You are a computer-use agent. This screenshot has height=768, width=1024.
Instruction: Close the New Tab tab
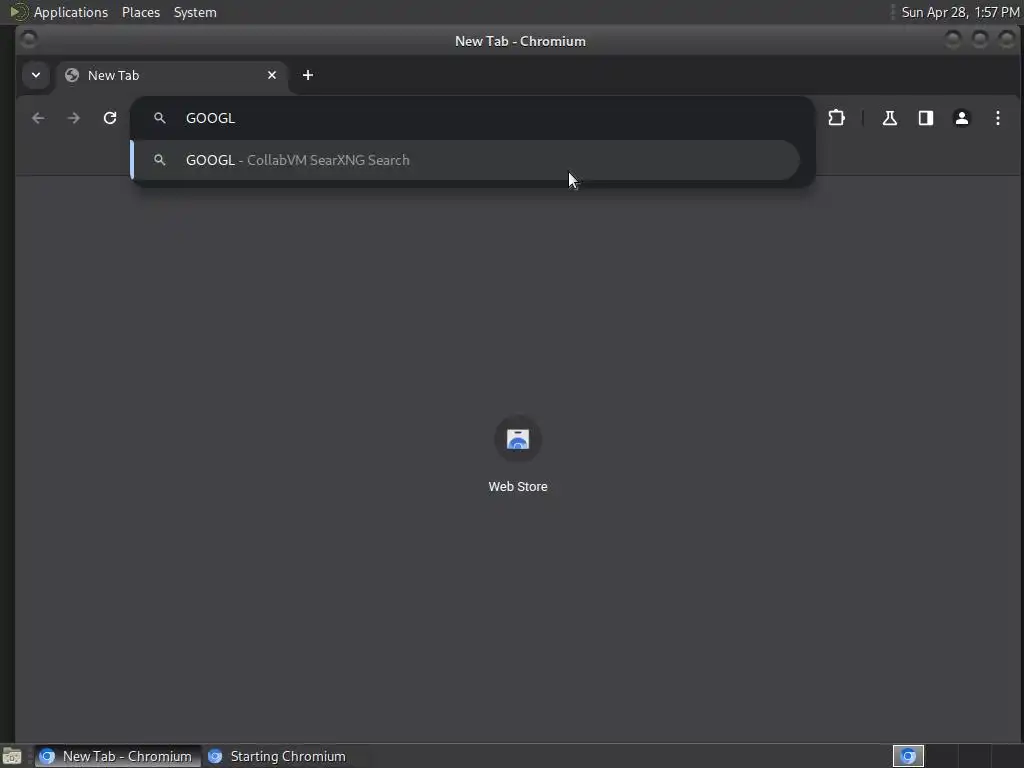point(272,75)
